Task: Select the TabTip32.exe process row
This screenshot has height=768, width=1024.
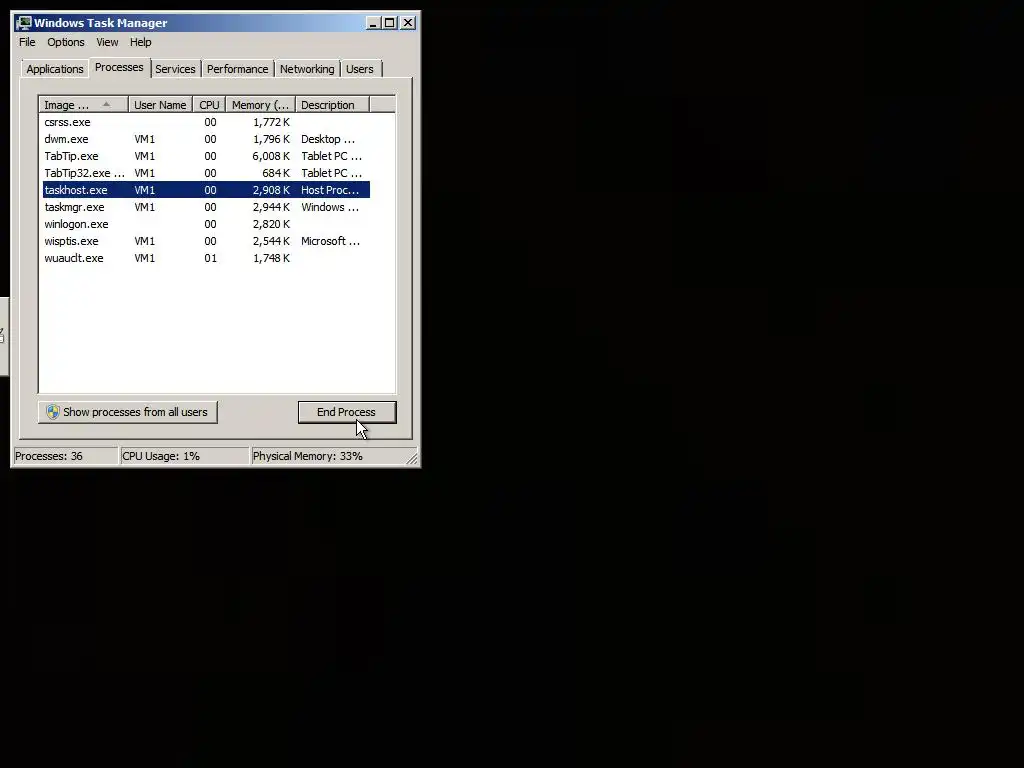Action: [206, 173]
